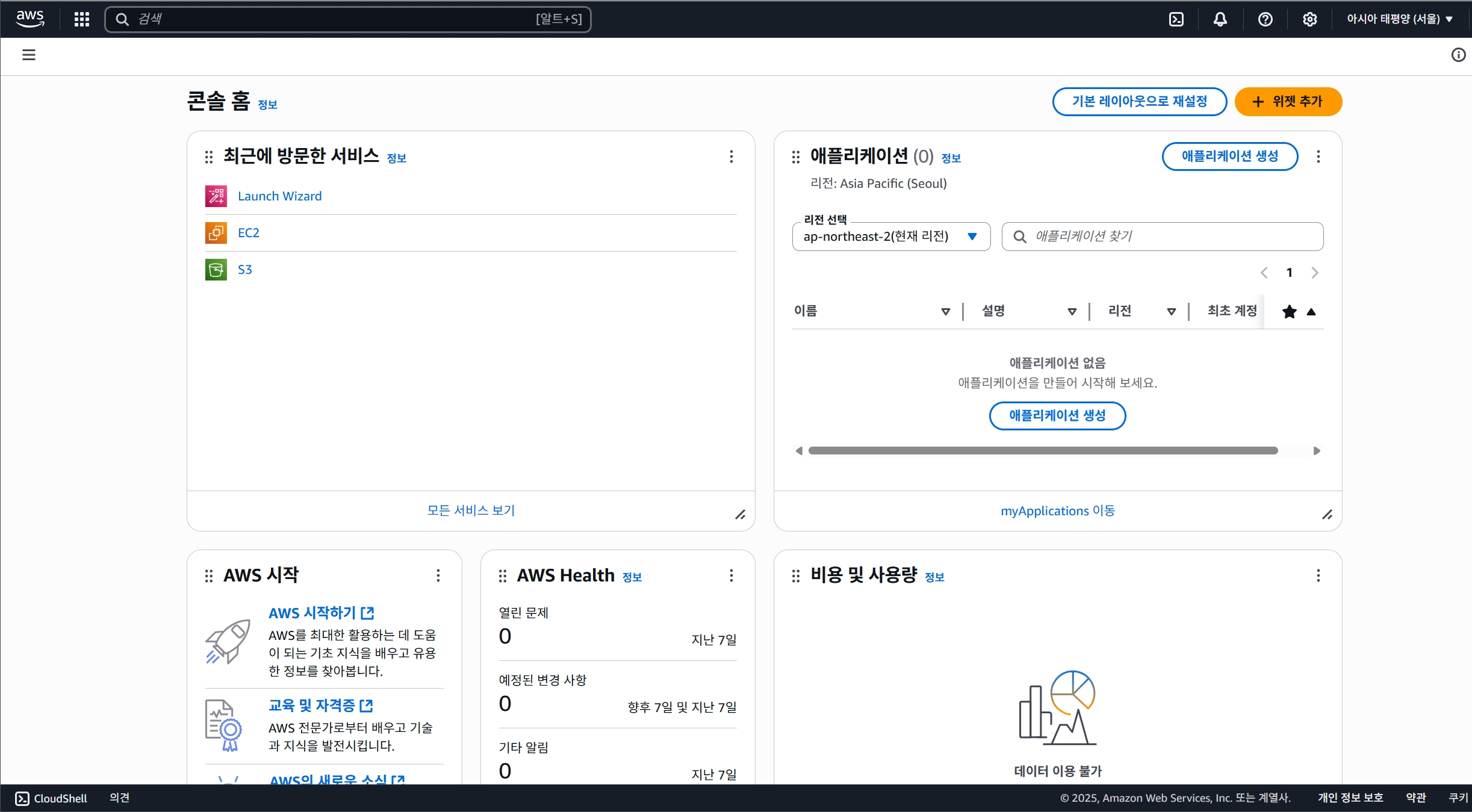The image size is (1472, 812).
Task: Click the S3 bucket service icon
Action: pos(216,270)
